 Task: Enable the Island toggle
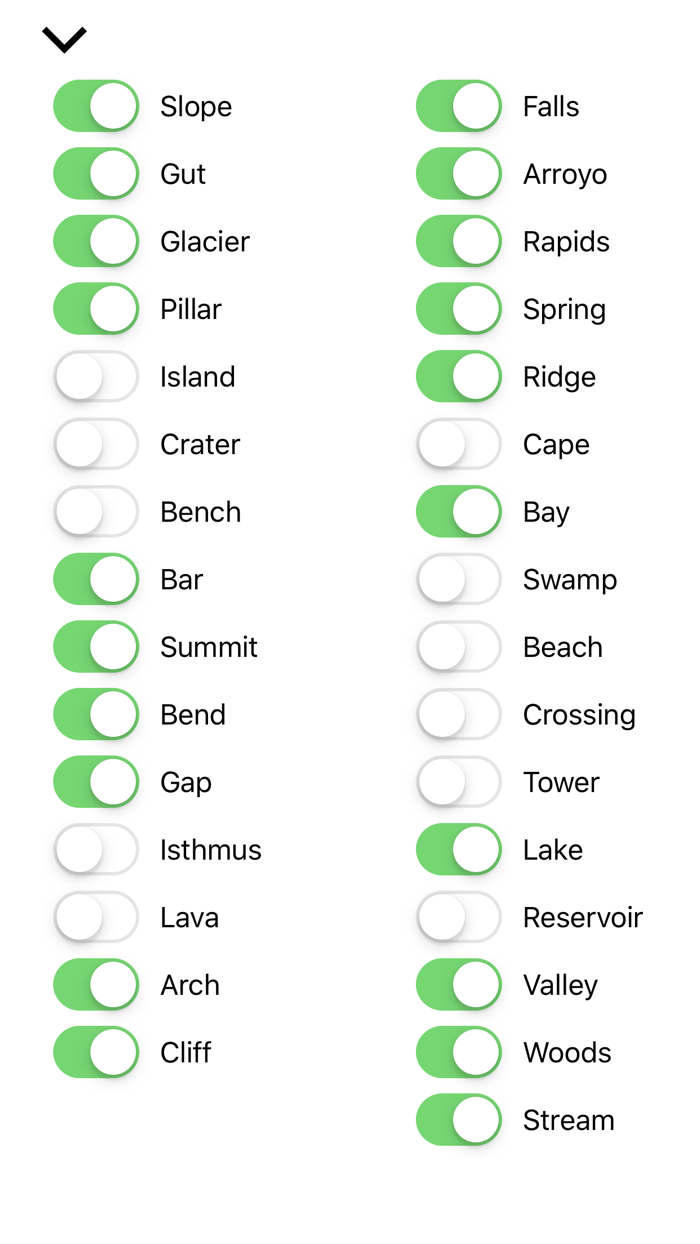(96, 377)
